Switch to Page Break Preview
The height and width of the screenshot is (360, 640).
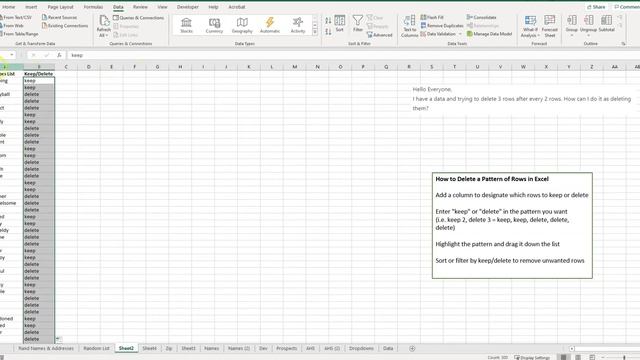592,358
